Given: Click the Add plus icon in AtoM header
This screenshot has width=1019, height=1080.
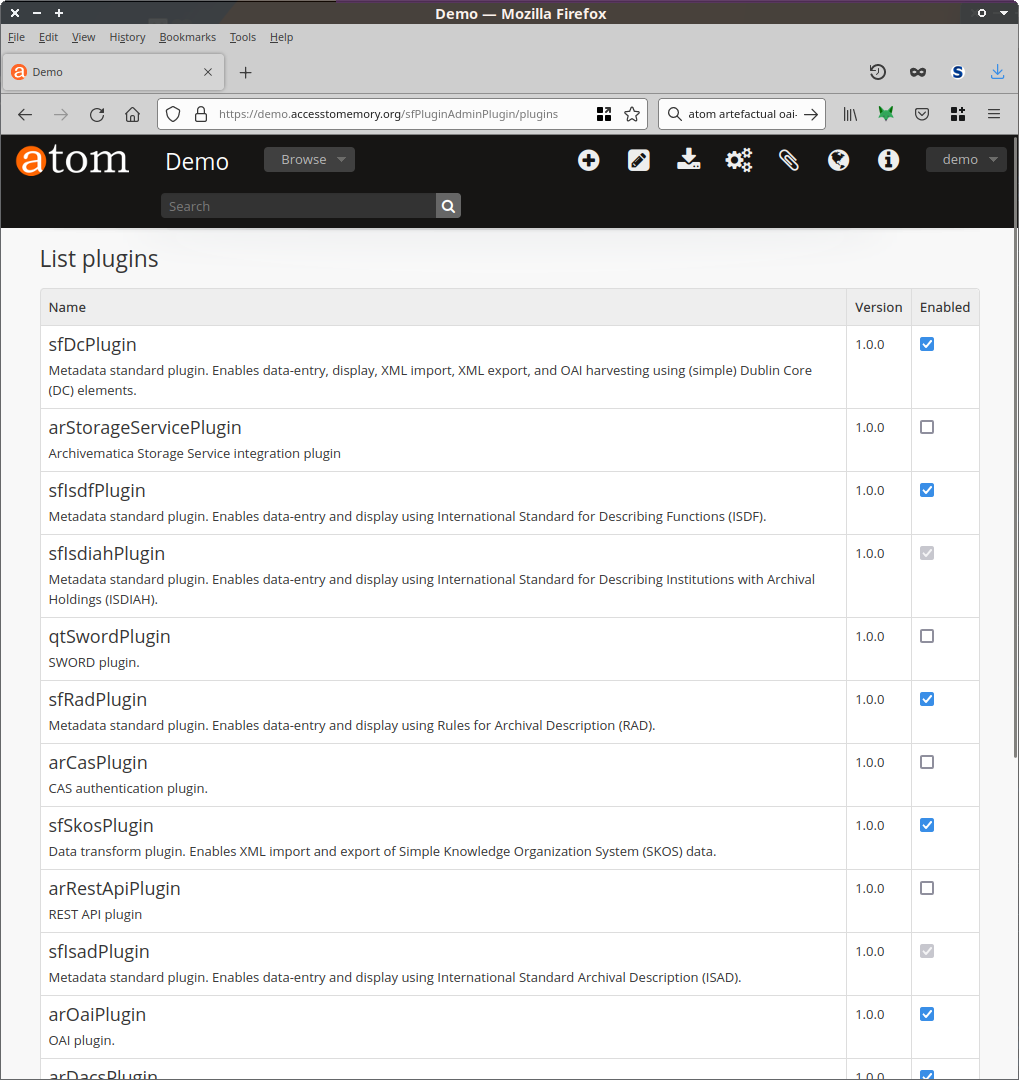Looking at the screenshot, I should point(589,160).
